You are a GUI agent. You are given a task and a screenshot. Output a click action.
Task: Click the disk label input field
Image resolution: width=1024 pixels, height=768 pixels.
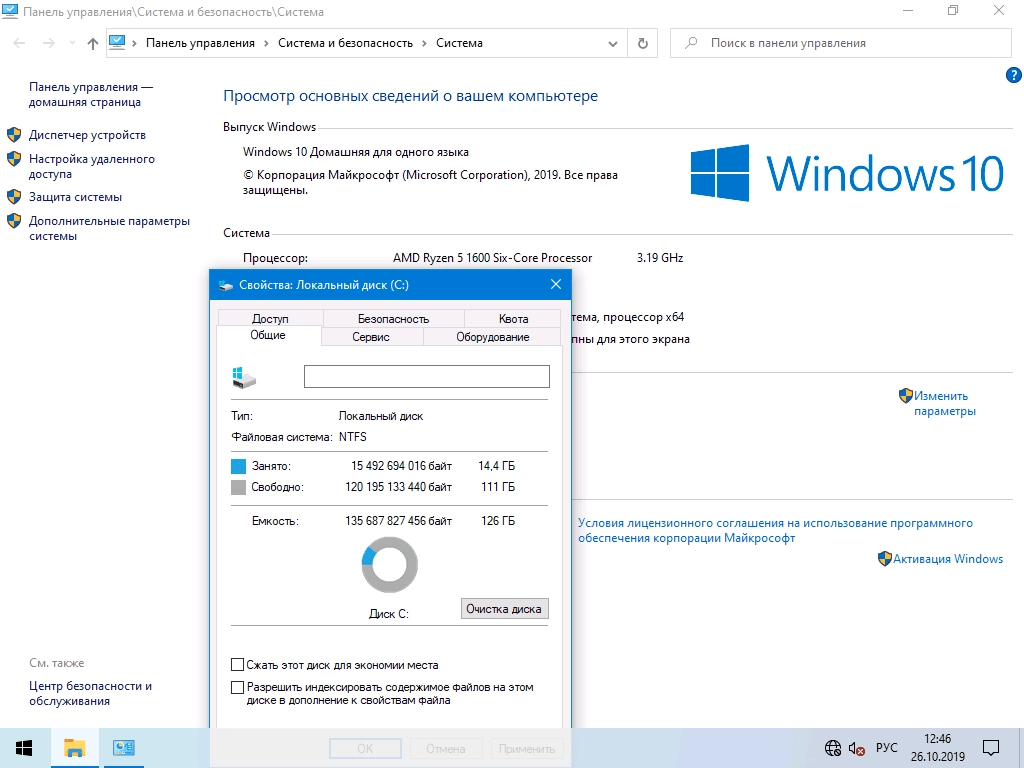coord(426,376)
